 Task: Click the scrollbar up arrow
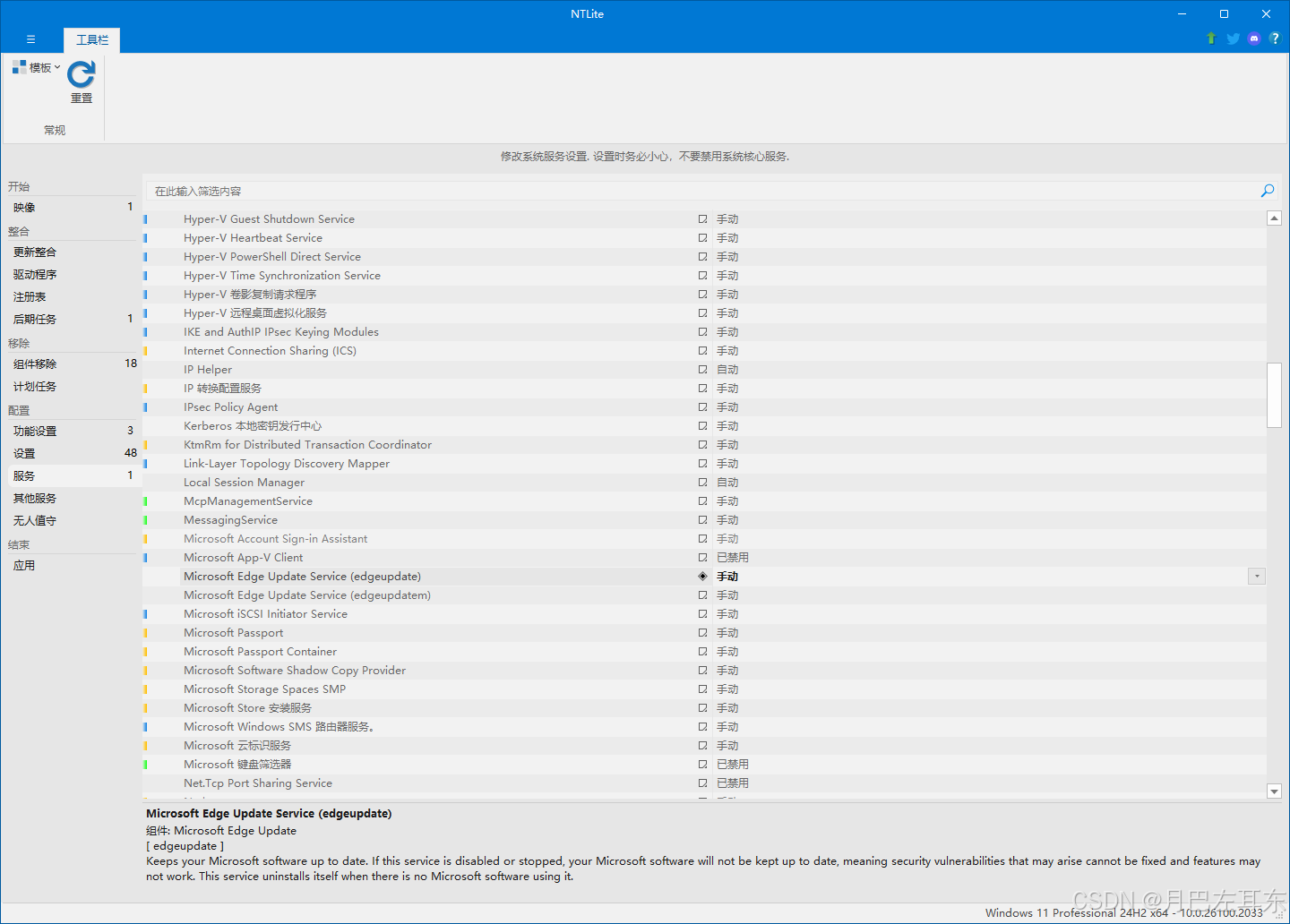click(x=1275, y=218)
